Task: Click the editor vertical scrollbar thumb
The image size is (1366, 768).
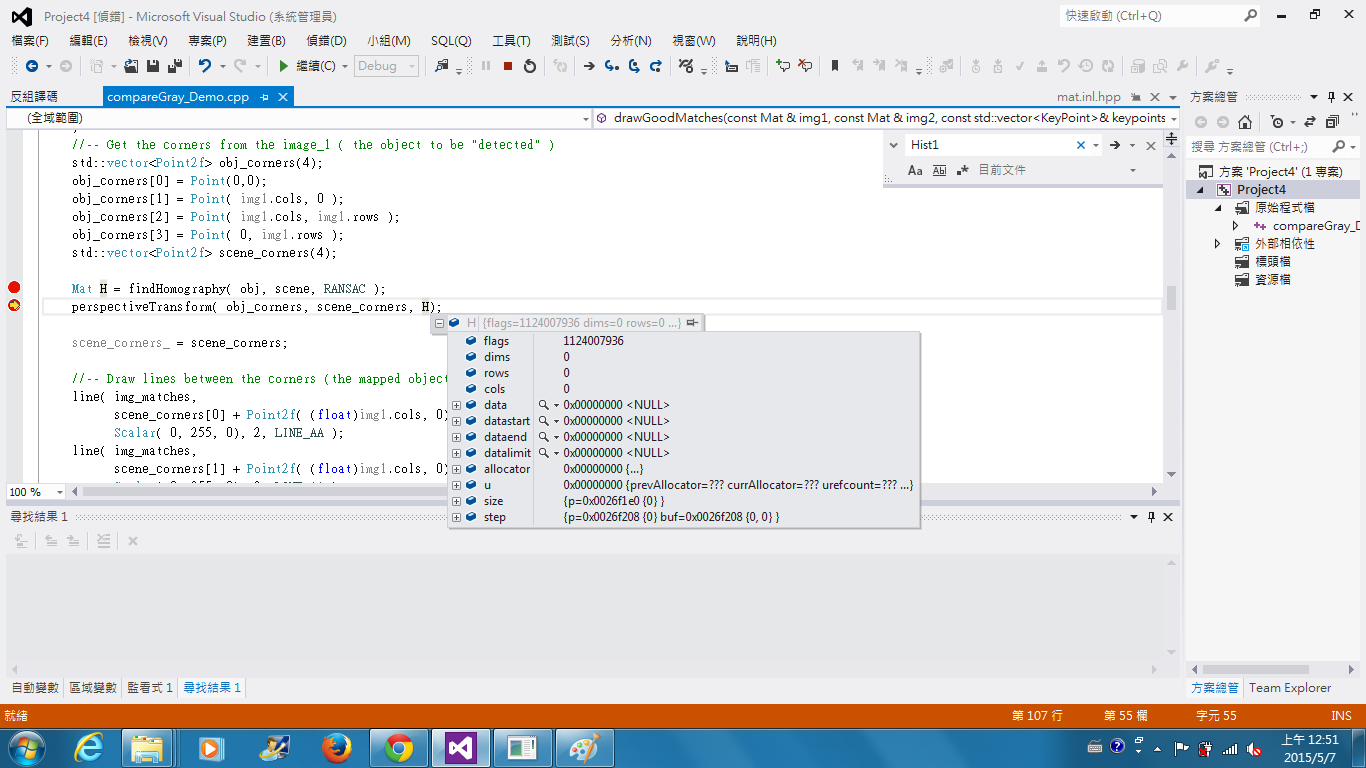Action: [x=1171, y=297]
